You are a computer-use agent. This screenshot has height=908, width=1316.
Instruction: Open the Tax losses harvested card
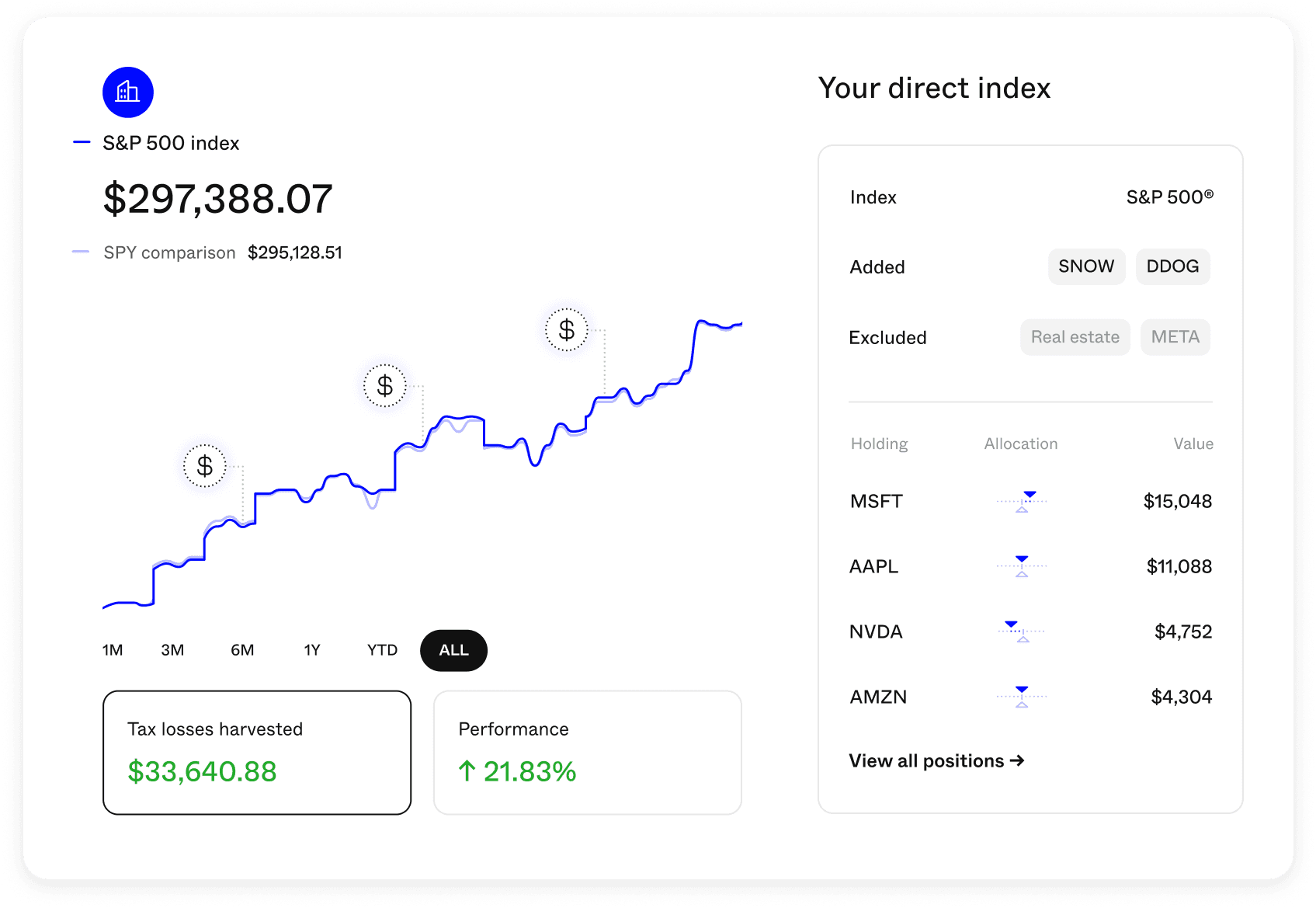(x=257, y=753)
